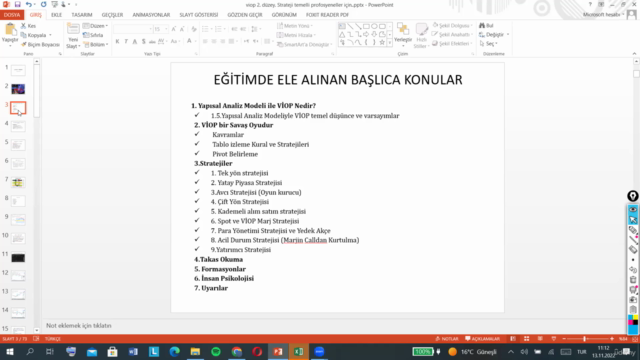Select the cursor arrow tool in pen toolbar
Image resolution: width=640 pixels, height=360 pixels.
[633, 220]
